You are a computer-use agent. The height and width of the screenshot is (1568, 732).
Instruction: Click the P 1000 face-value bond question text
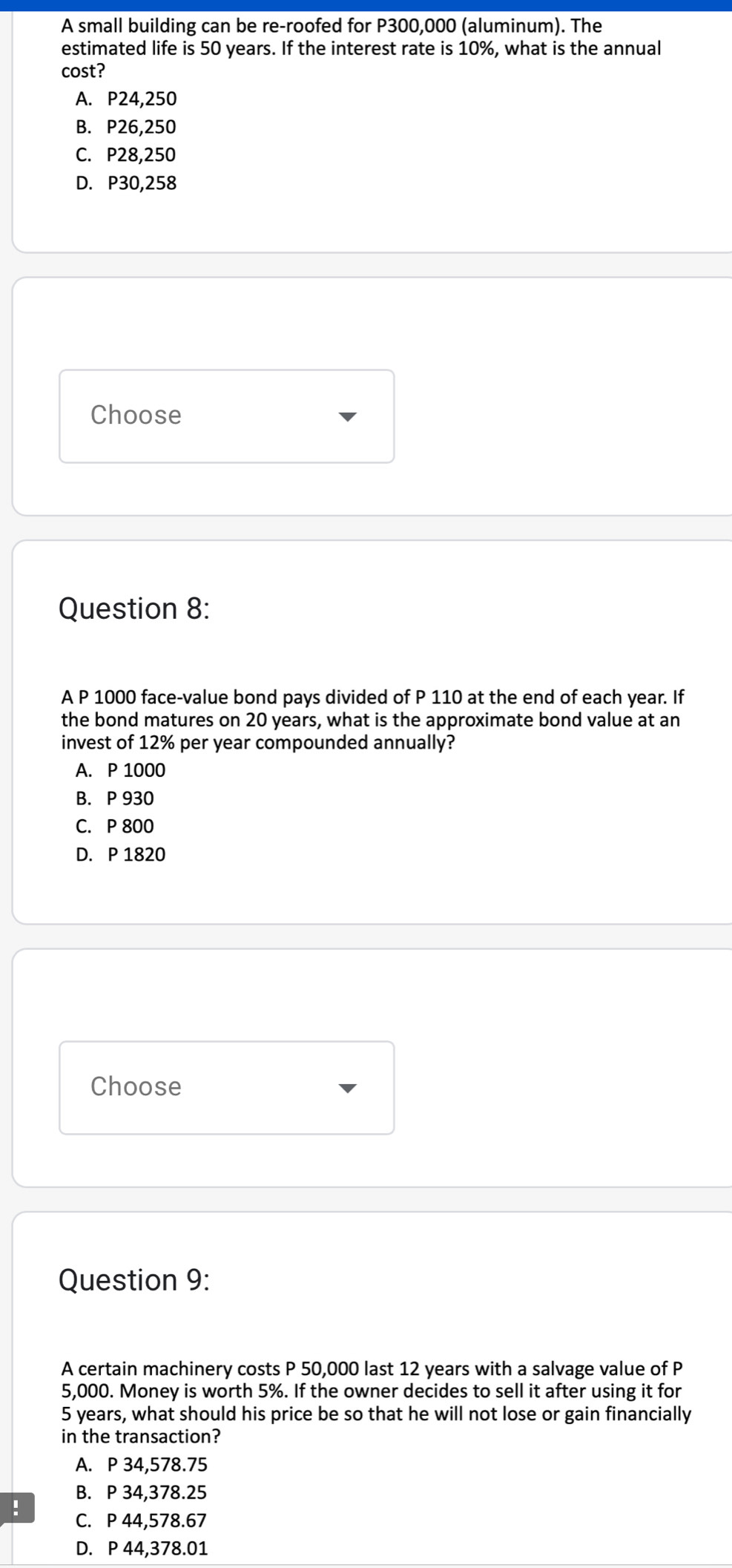coord(373,720)
